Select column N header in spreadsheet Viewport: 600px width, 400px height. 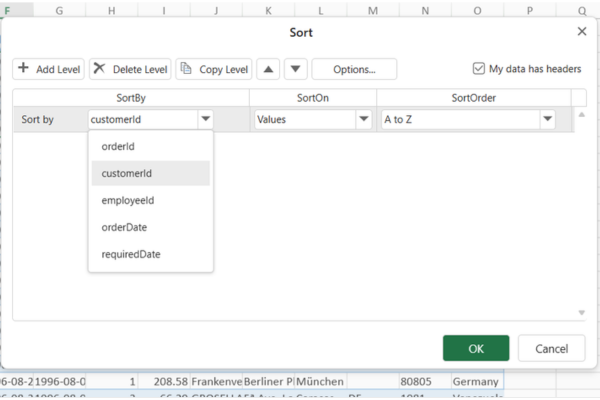tap(425, 10)
